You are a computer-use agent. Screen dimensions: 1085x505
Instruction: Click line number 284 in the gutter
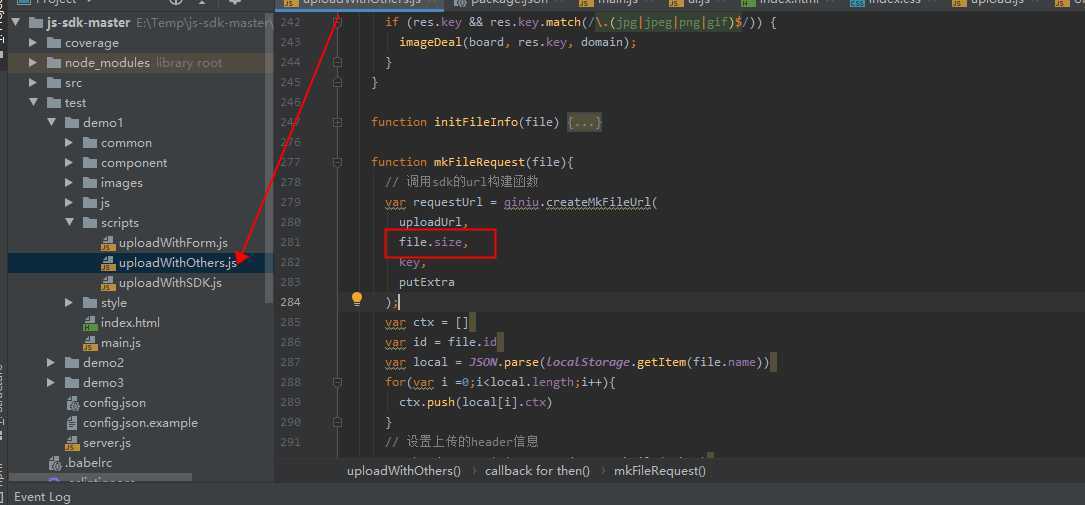coord(291,302)
